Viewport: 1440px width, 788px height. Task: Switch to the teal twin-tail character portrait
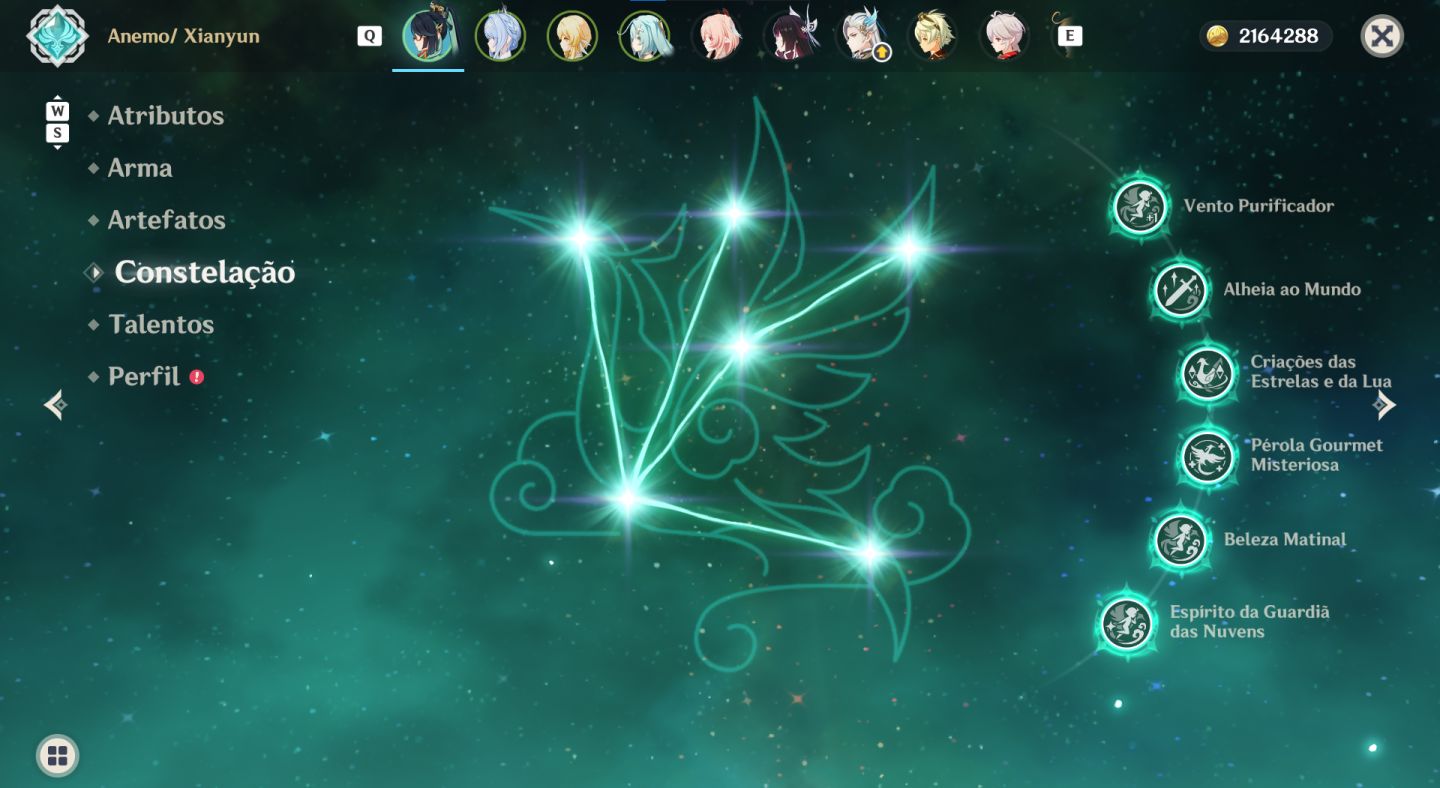click(644, 36)
